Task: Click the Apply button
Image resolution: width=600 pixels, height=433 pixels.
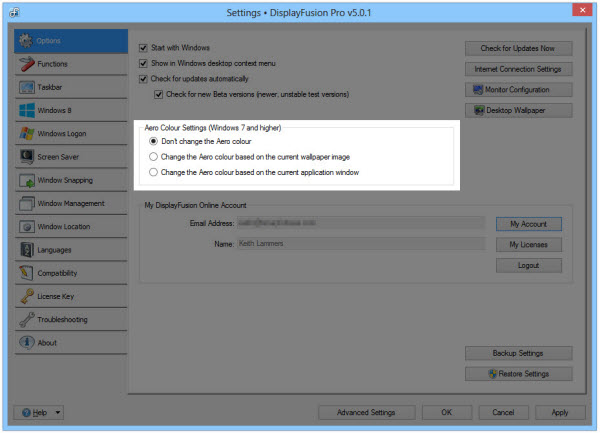Action: click(560, 413)
